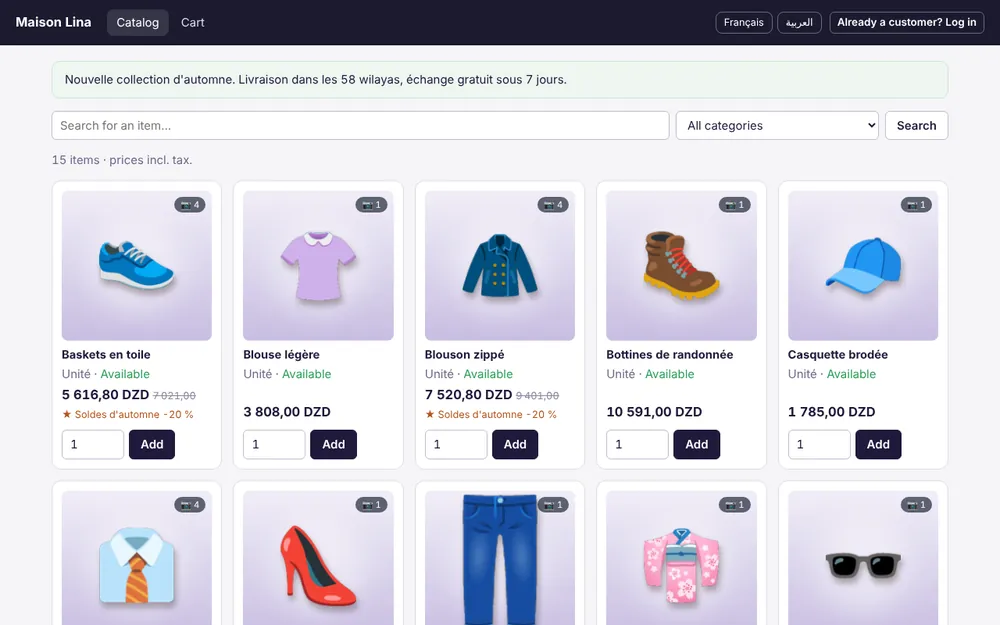Viewport: 1000px width, 625px height.
Task: Click the price 3 808,00 DZD
Action: 286,412
